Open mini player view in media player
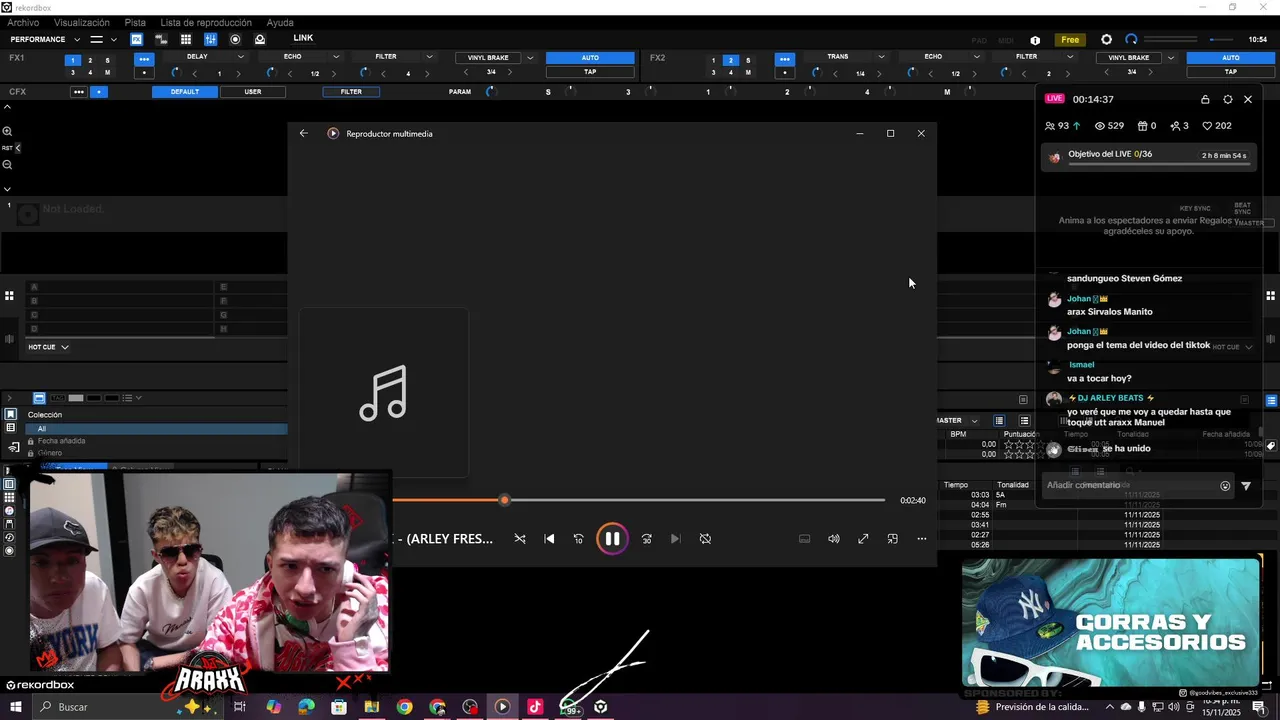The height and width of the screenshot is (720, 1280). pos(892,539)
